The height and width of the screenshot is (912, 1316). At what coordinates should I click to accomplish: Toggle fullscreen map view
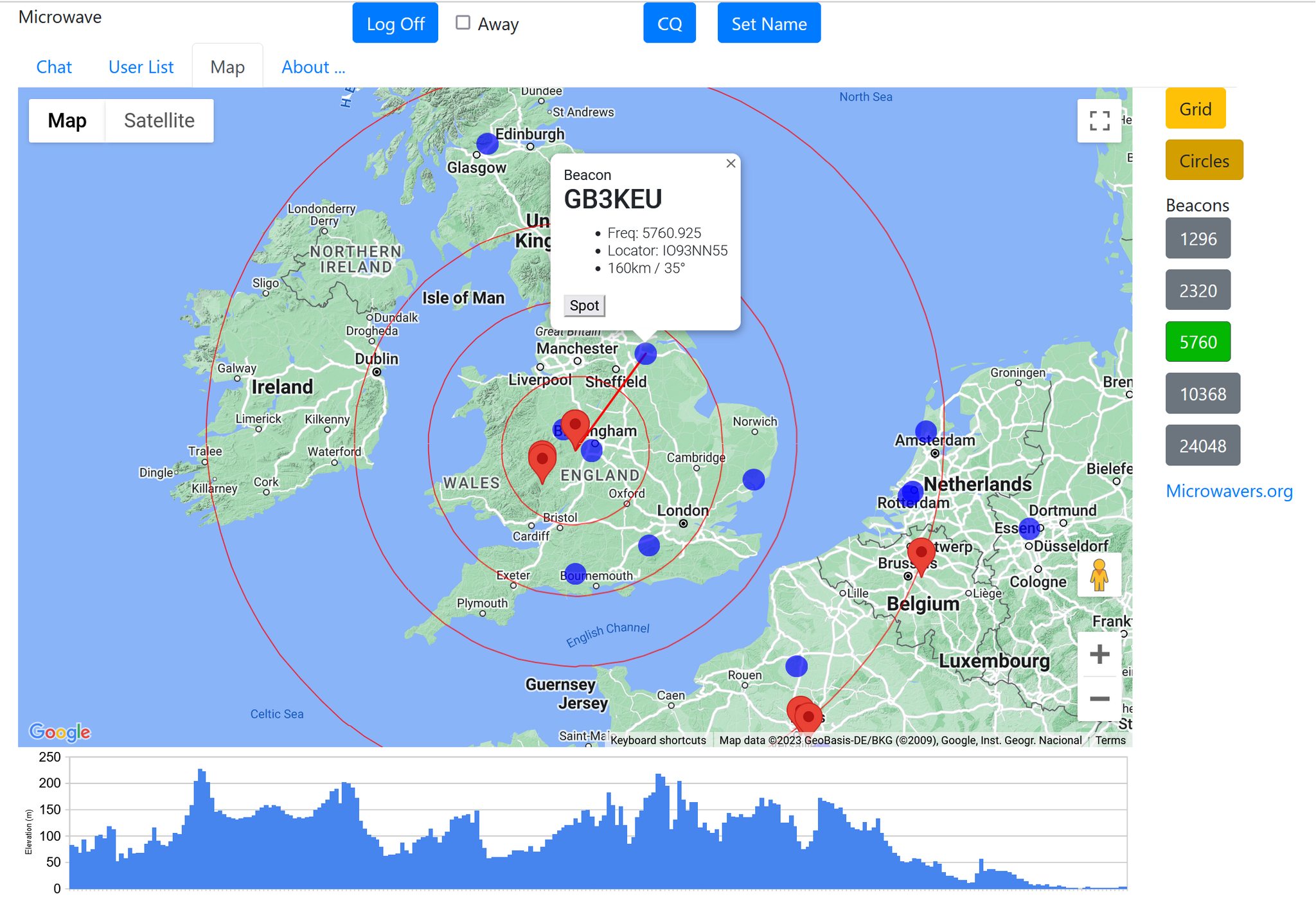[x=1099, y=121]
